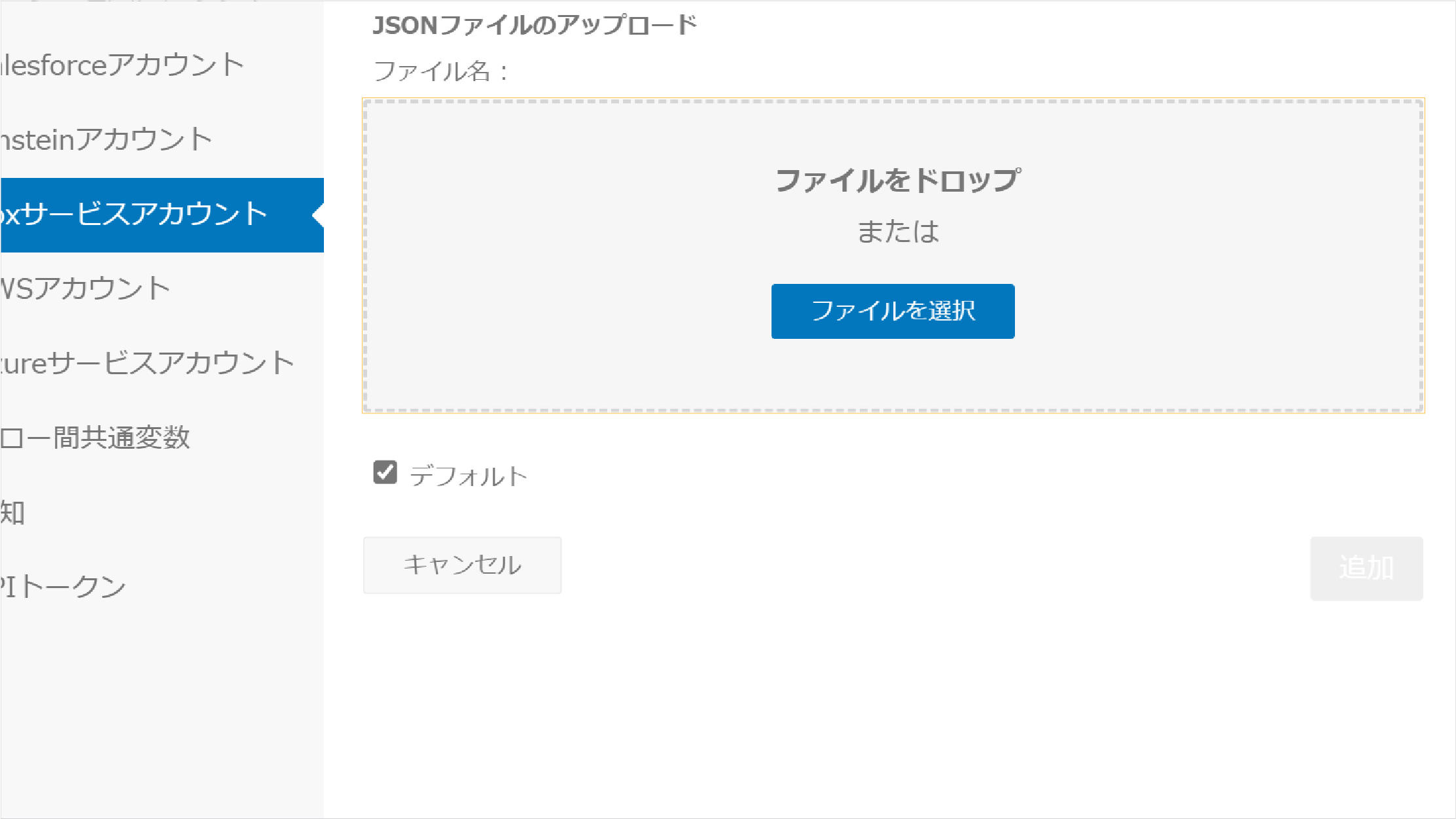Image resolution: width=1456 pixels, height=819 pixels.
Task: Click the または text in drop zone
Action: 898,232
